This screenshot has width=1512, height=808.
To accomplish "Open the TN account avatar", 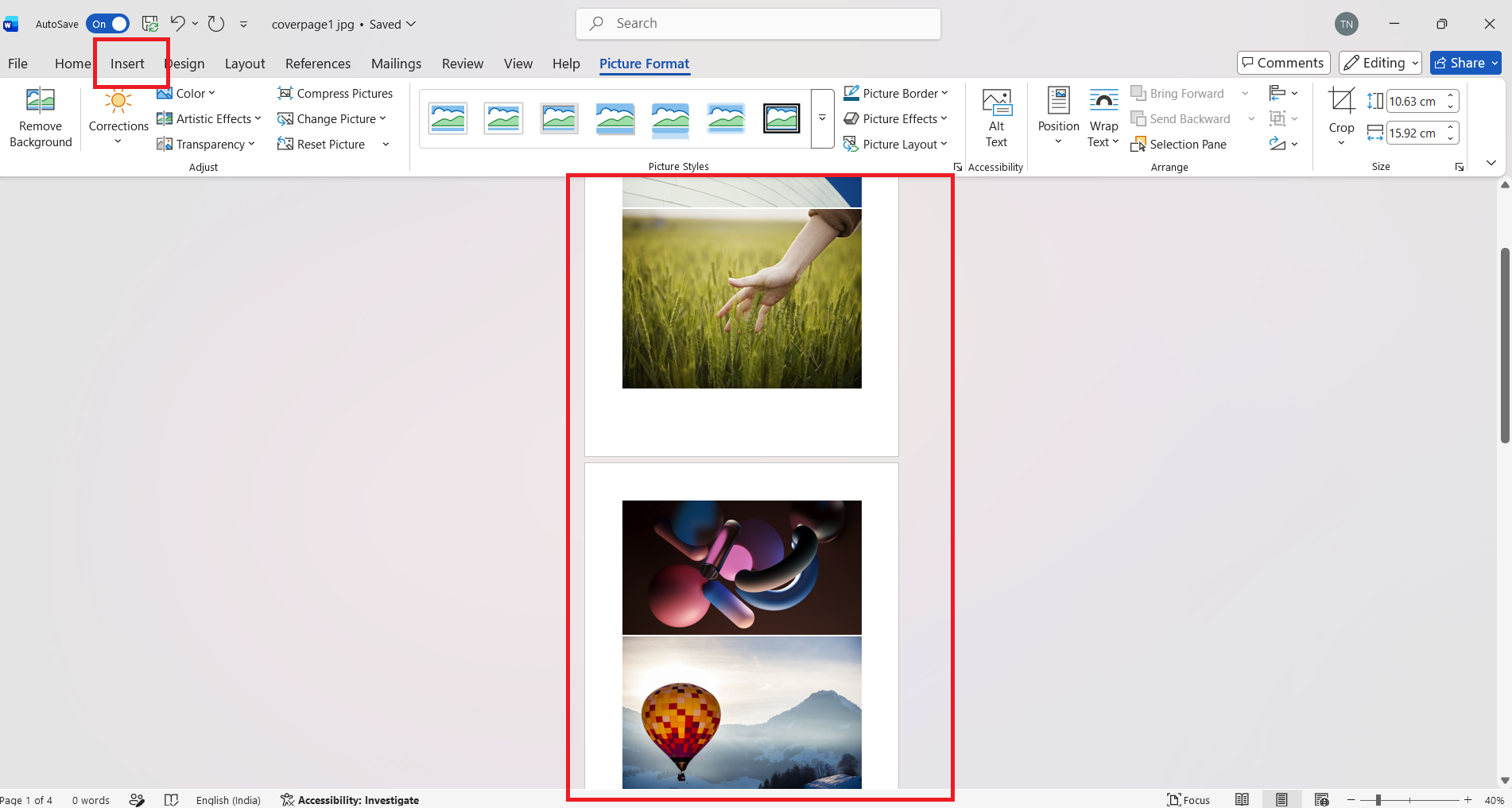I will click(x=1346, y=24).
